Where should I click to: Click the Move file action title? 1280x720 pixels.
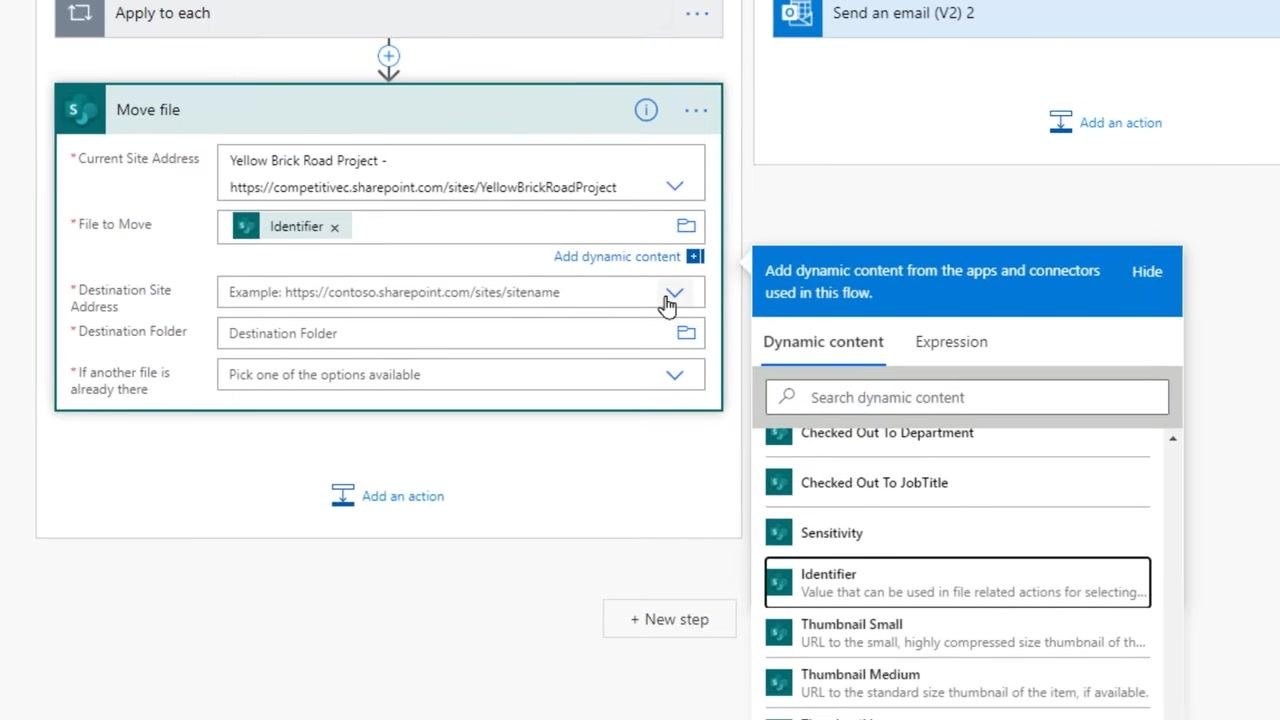(x=148, y=110)
